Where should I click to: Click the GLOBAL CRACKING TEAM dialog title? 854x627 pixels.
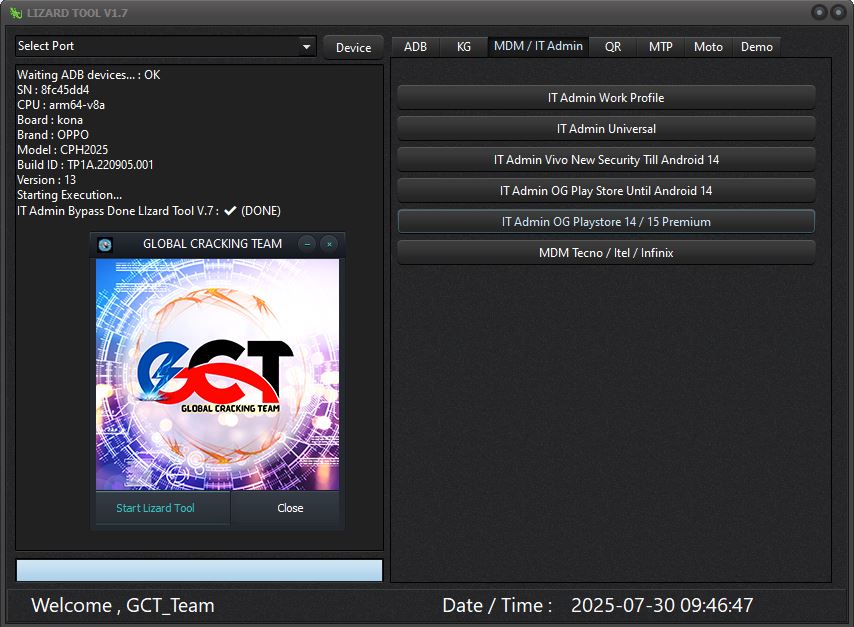click(x=212, y=244)
